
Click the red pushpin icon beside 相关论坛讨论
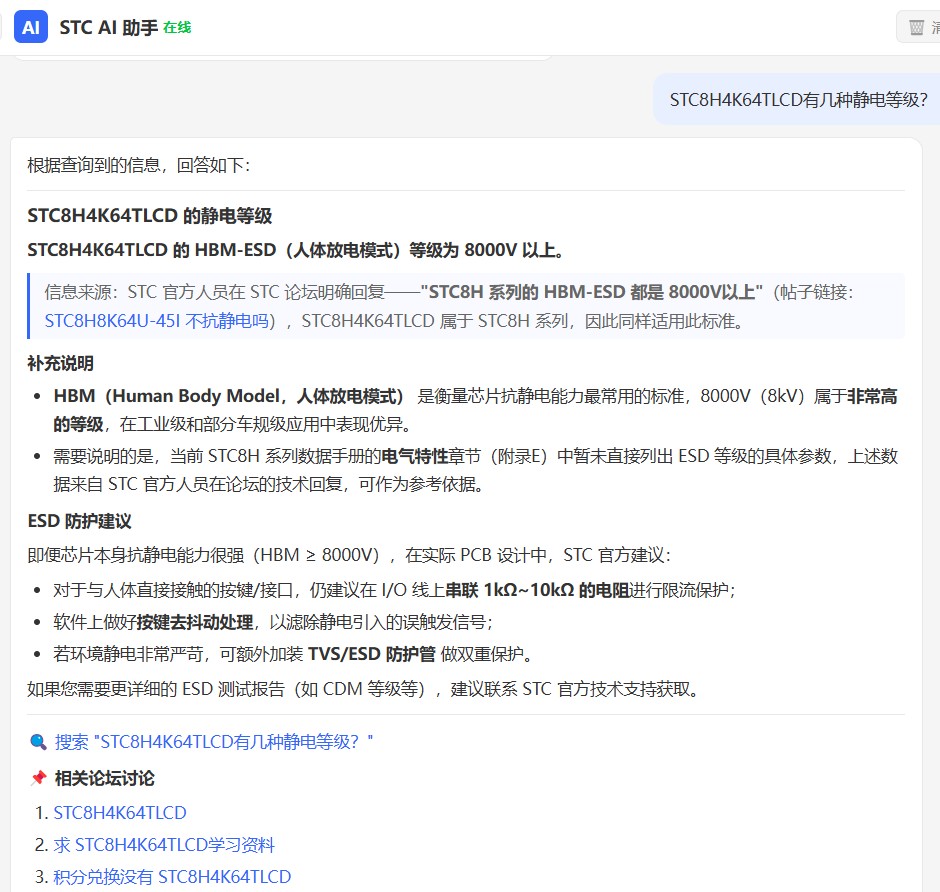click(38, 778)
